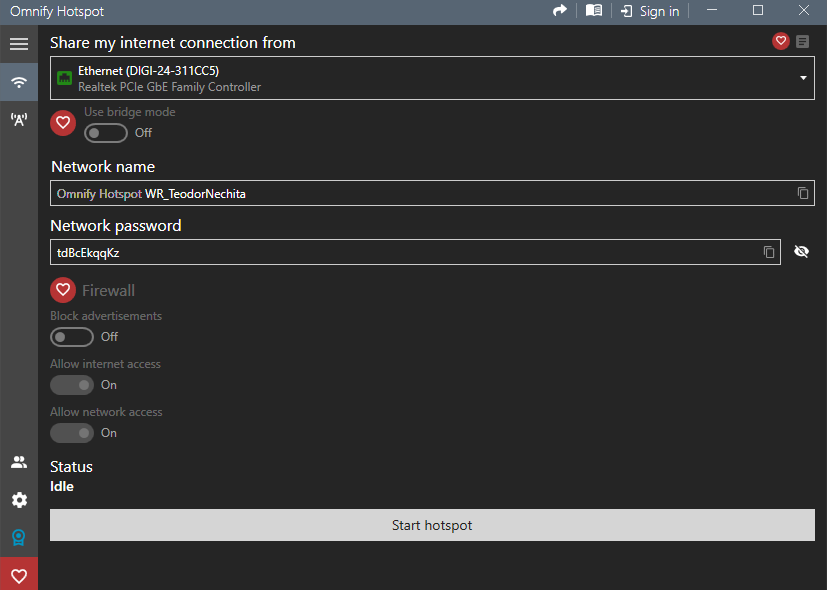Copy the network password with clipboard icon

(769, 252)
